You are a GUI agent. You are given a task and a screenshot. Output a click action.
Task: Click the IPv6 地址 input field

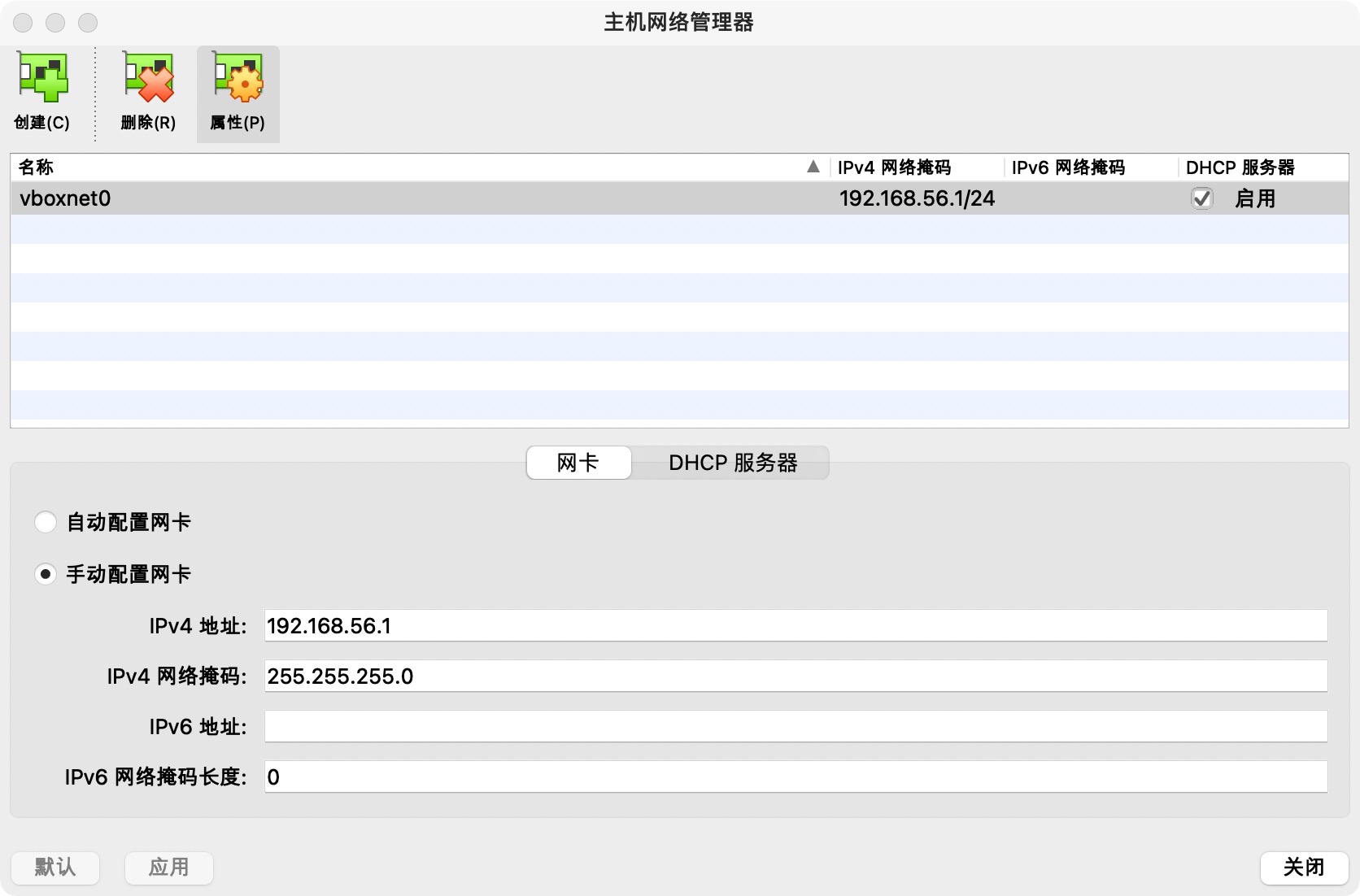(796, 727)
